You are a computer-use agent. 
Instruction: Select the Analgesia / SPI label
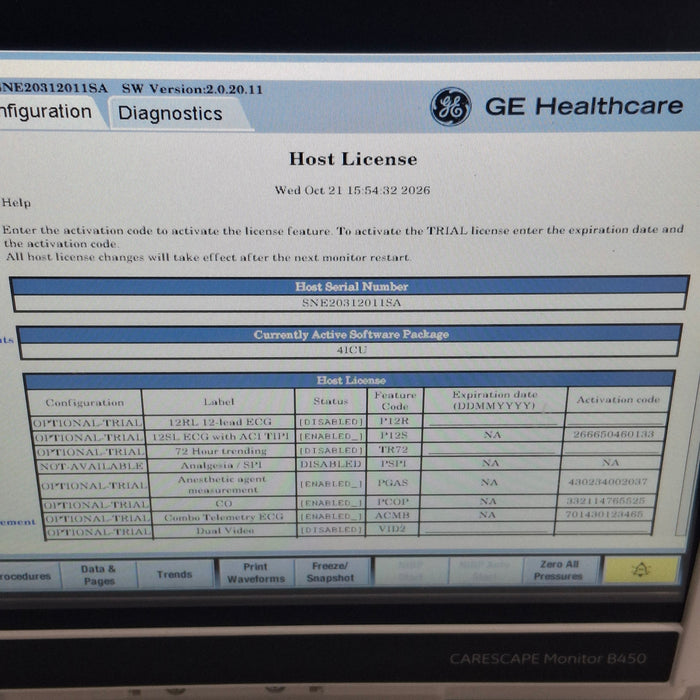click(x=221, y=465)
